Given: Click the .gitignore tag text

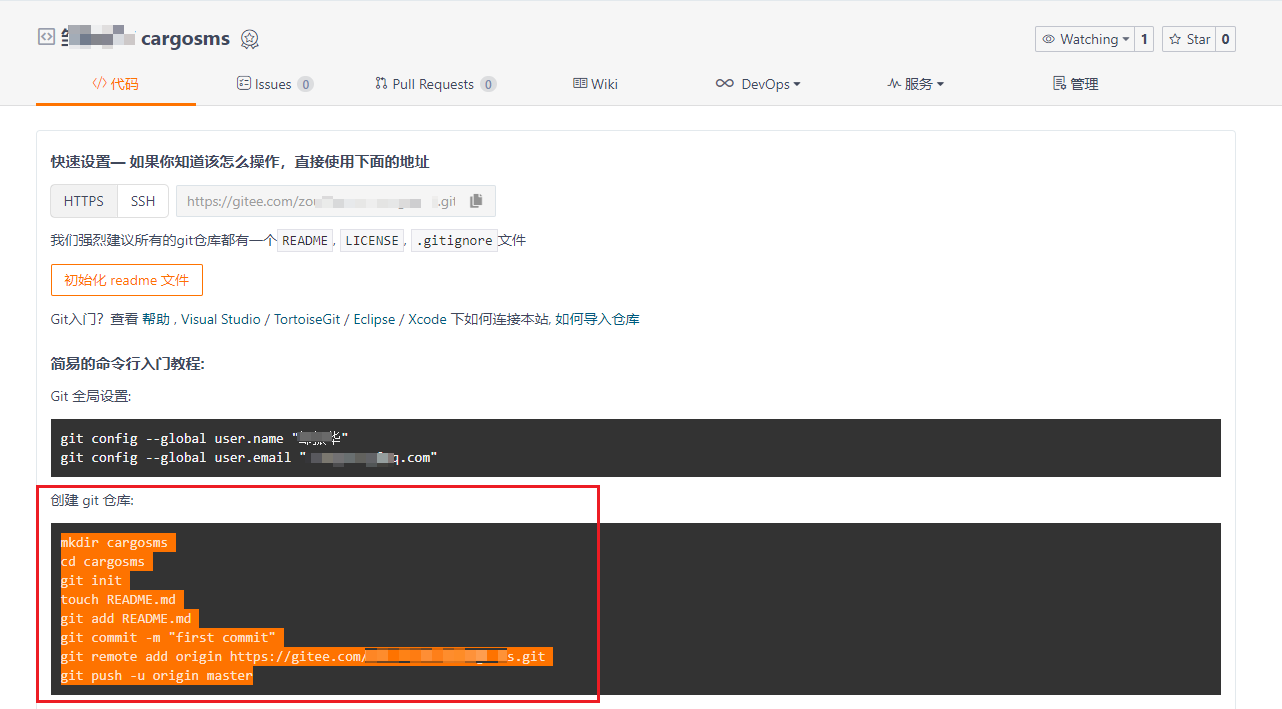Looking at the screenshot, I should pyautogui.click(x=454, y=240).
